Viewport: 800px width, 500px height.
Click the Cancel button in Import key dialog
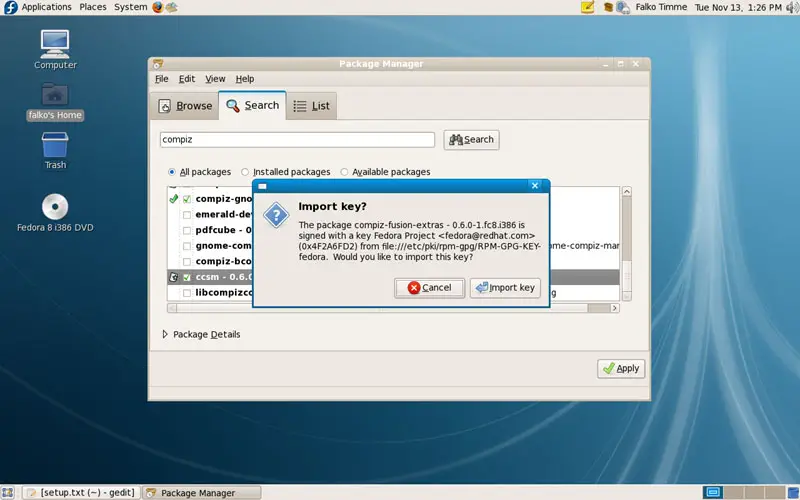[x=429, y=288]
